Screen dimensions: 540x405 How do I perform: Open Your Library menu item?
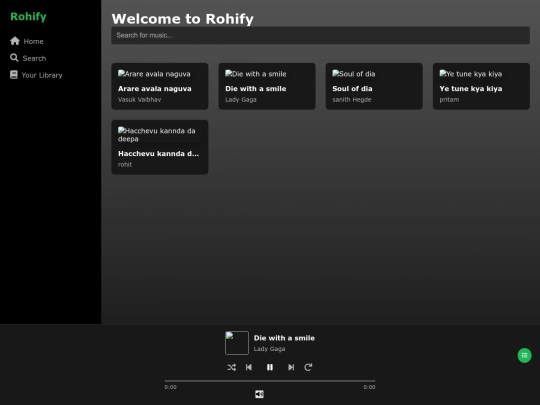[36, 75]
